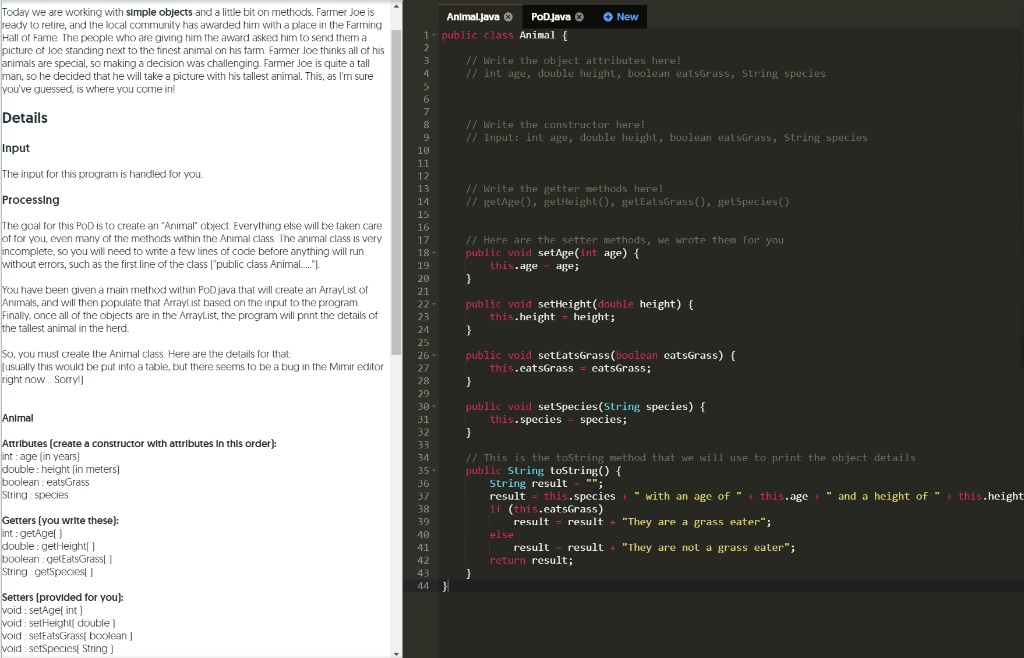
Task: Open a new file with the New button
Action: pos(620,17)
